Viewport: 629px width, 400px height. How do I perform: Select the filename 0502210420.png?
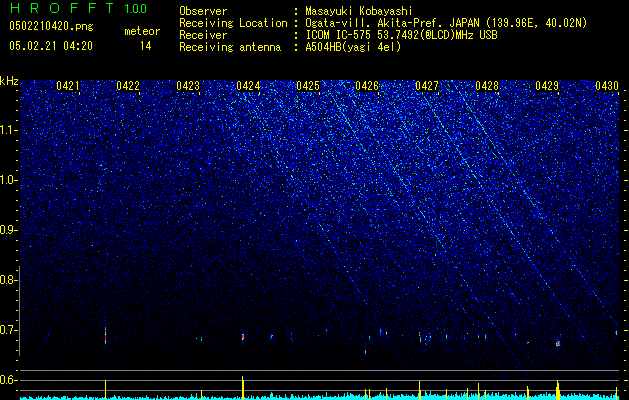pos(51,26)
